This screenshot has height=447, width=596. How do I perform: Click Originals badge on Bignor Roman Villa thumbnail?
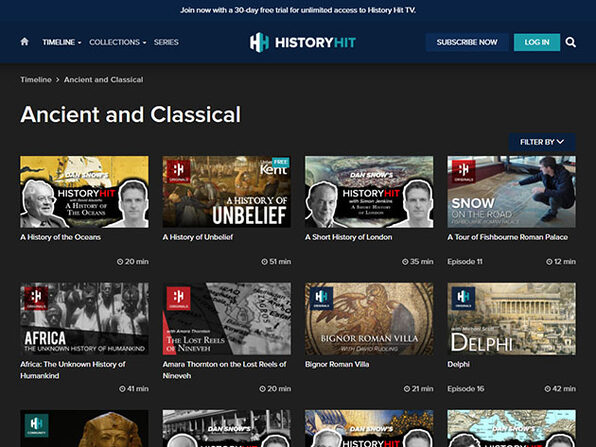321,298
